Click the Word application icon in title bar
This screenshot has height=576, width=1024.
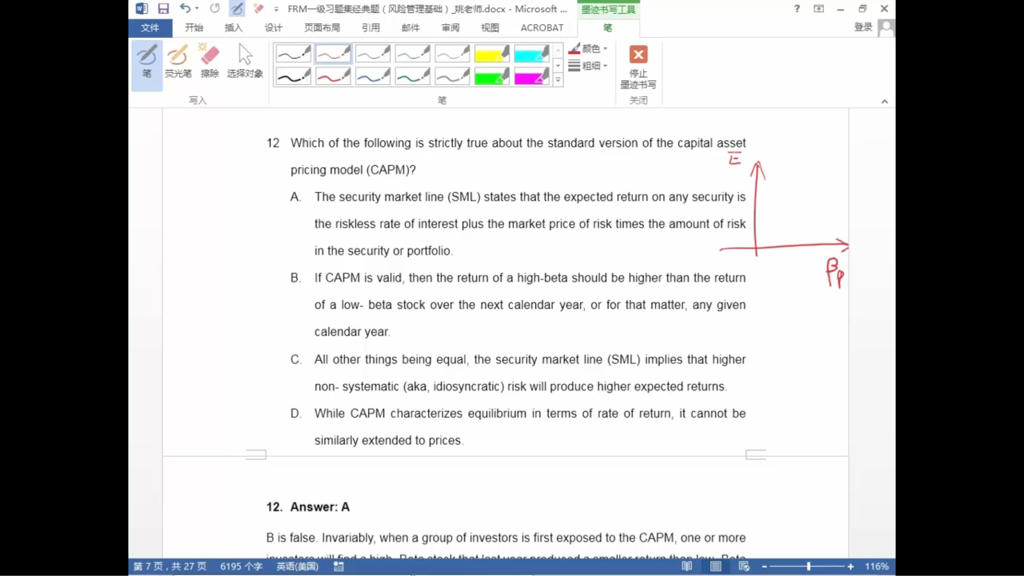pos(142,8)
